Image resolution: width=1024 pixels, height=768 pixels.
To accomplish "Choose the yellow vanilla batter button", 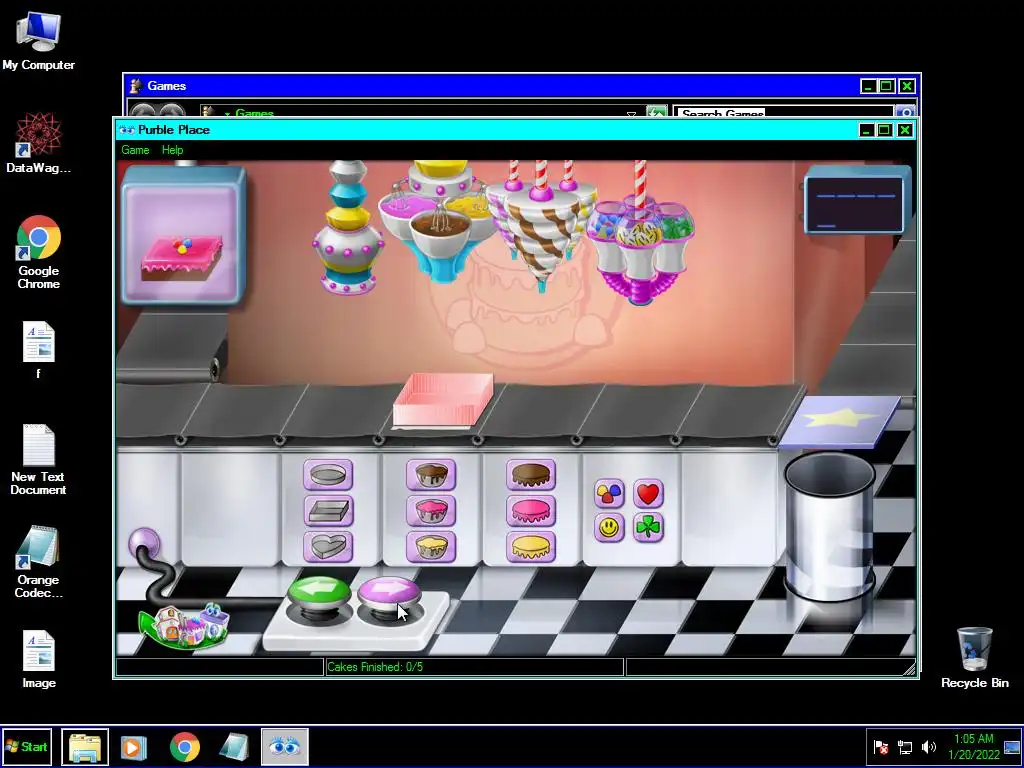I will pos(431,547).
